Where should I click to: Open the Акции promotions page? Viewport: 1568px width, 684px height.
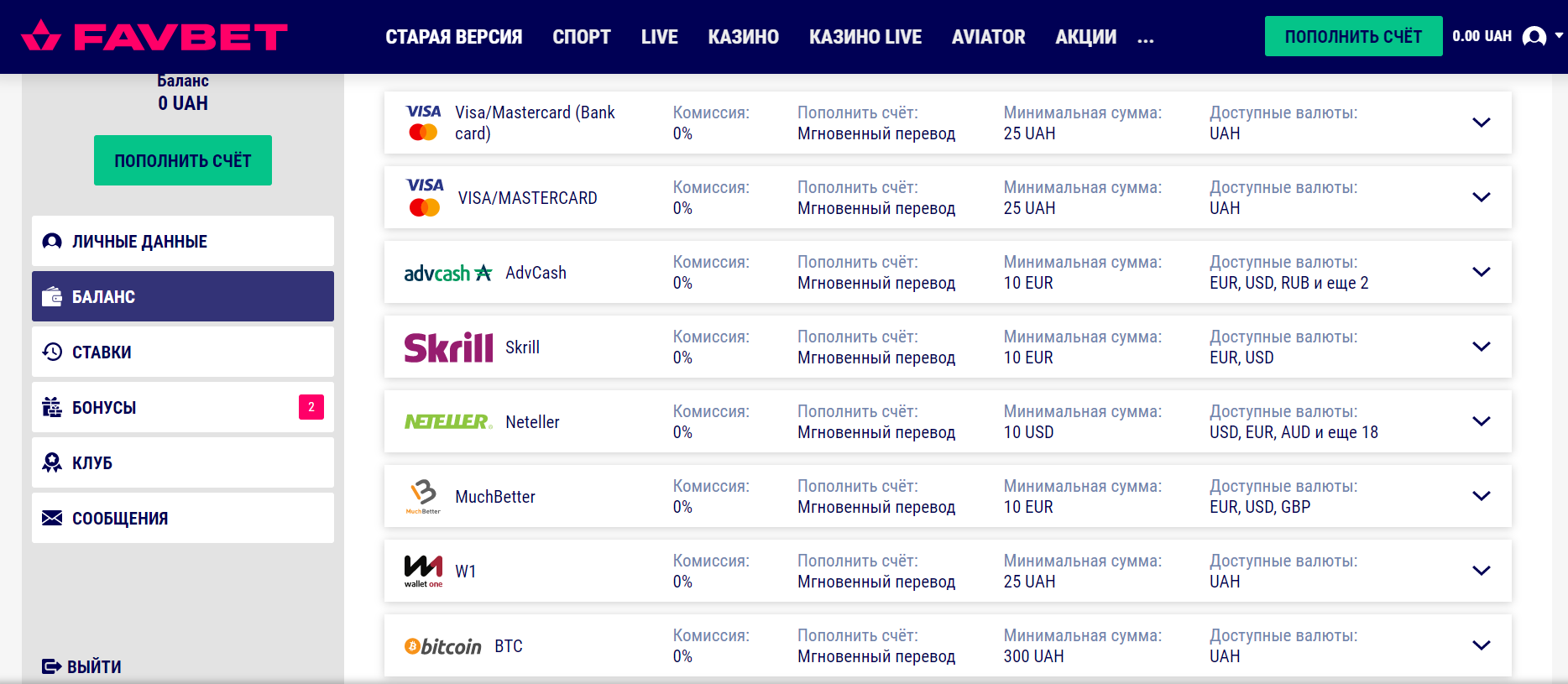1086,37
